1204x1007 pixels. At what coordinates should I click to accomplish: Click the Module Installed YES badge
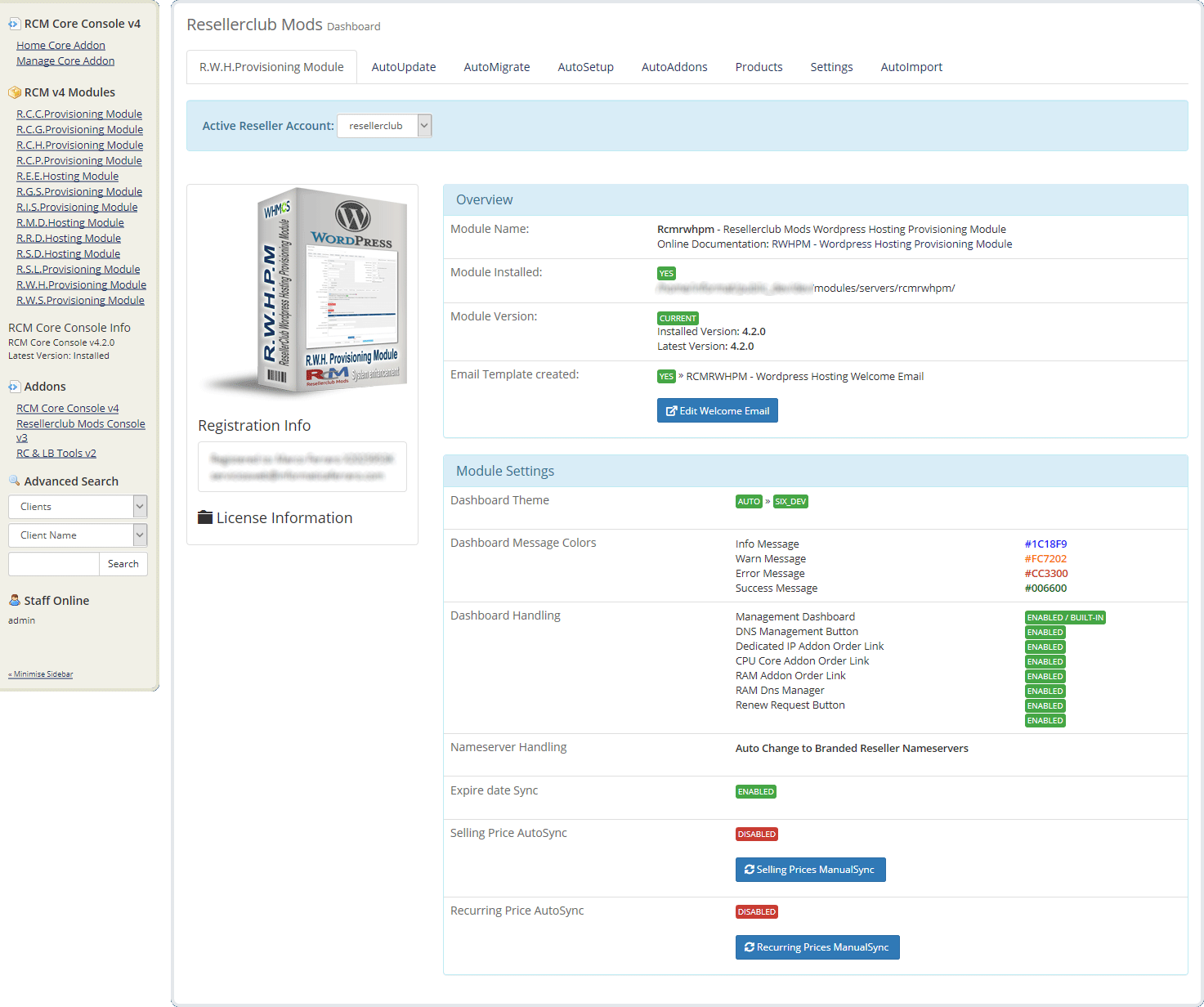(x=666, y=274)
